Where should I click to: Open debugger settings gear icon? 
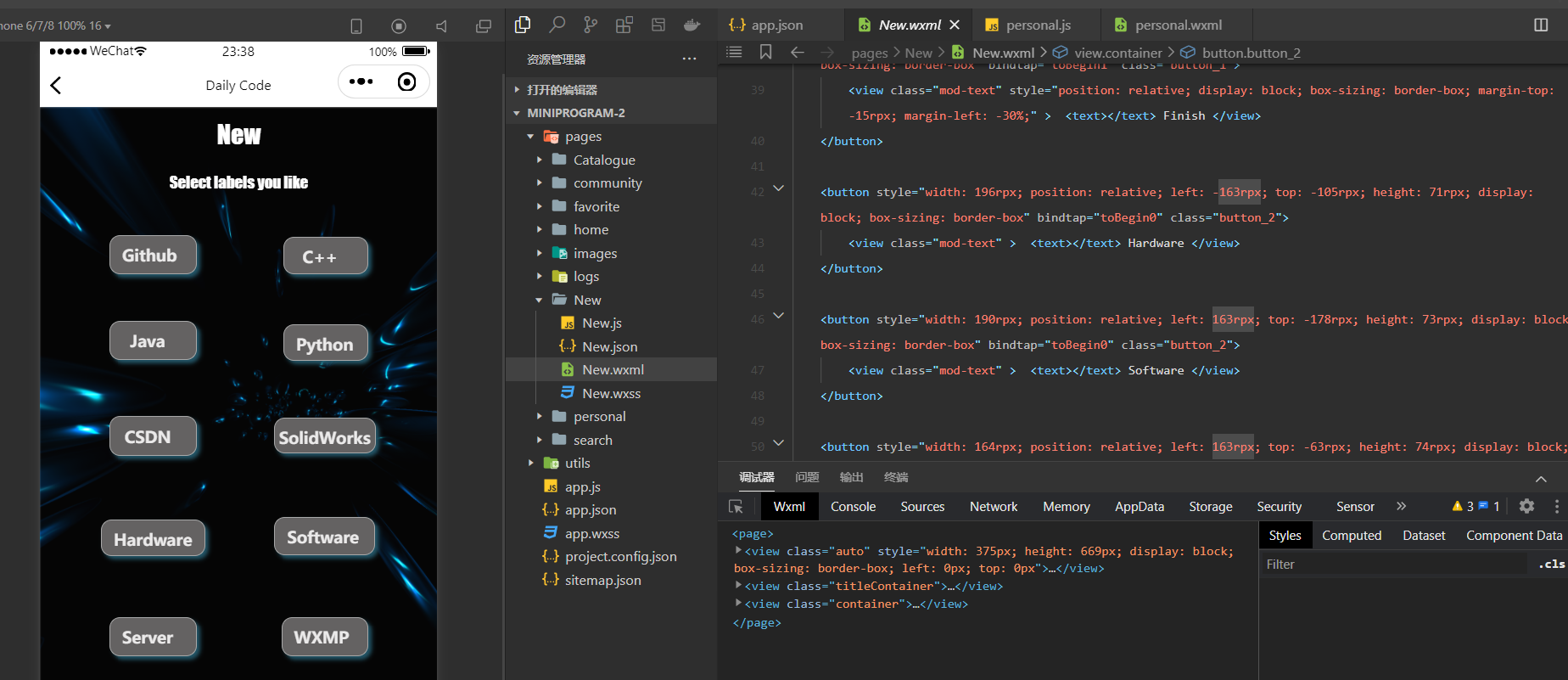point(1526,506)
